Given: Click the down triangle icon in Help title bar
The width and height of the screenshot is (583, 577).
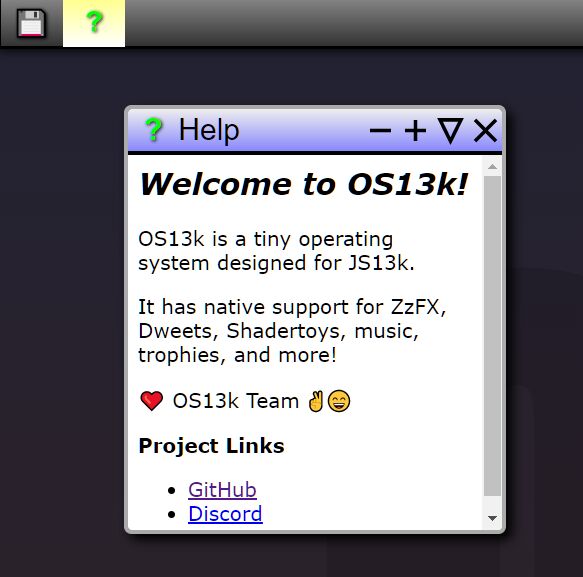Looking at the screenshot, I should 450,130.
